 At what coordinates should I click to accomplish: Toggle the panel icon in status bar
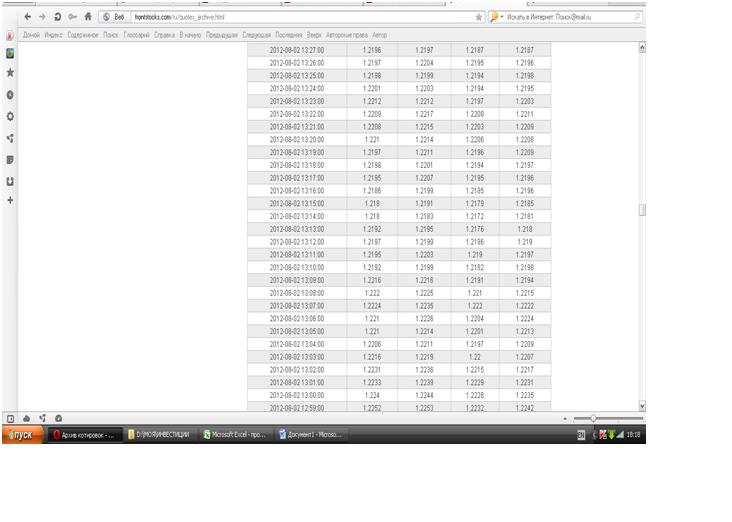[11, 418]
